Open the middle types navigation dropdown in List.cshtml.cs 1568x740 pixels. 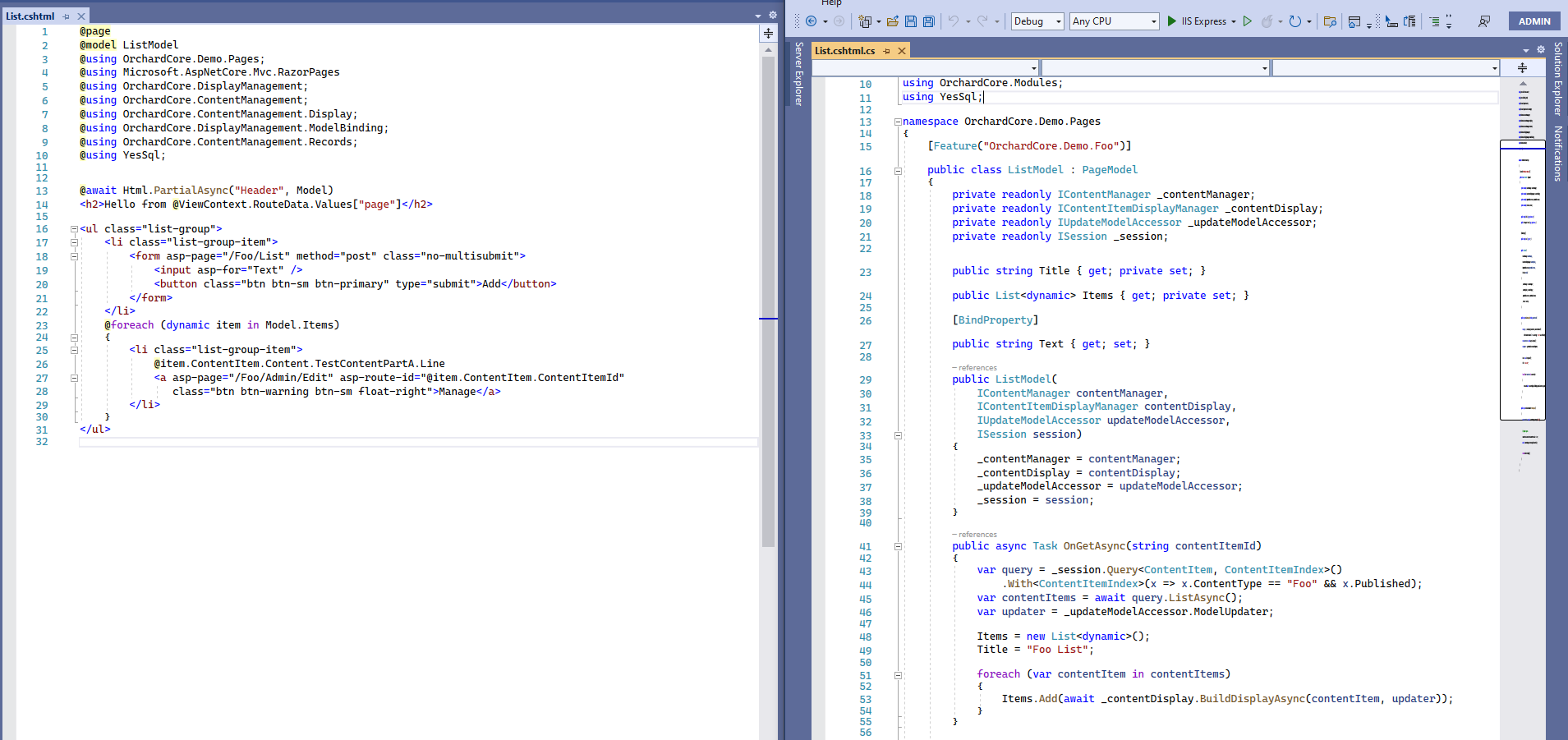click(x=1156, y=68)
